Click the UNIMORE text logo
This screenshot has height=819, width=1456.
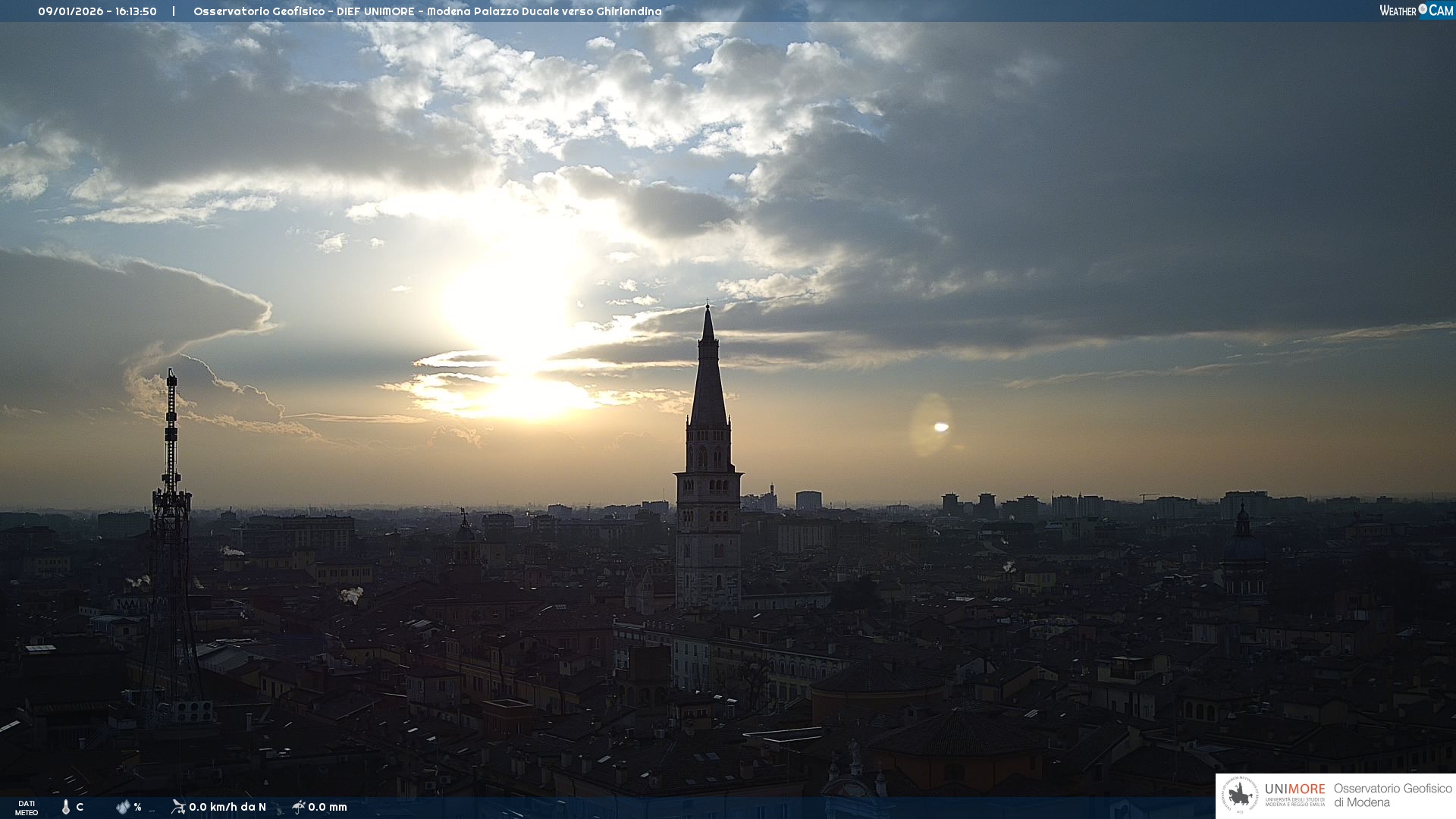tap(1294, 789)
